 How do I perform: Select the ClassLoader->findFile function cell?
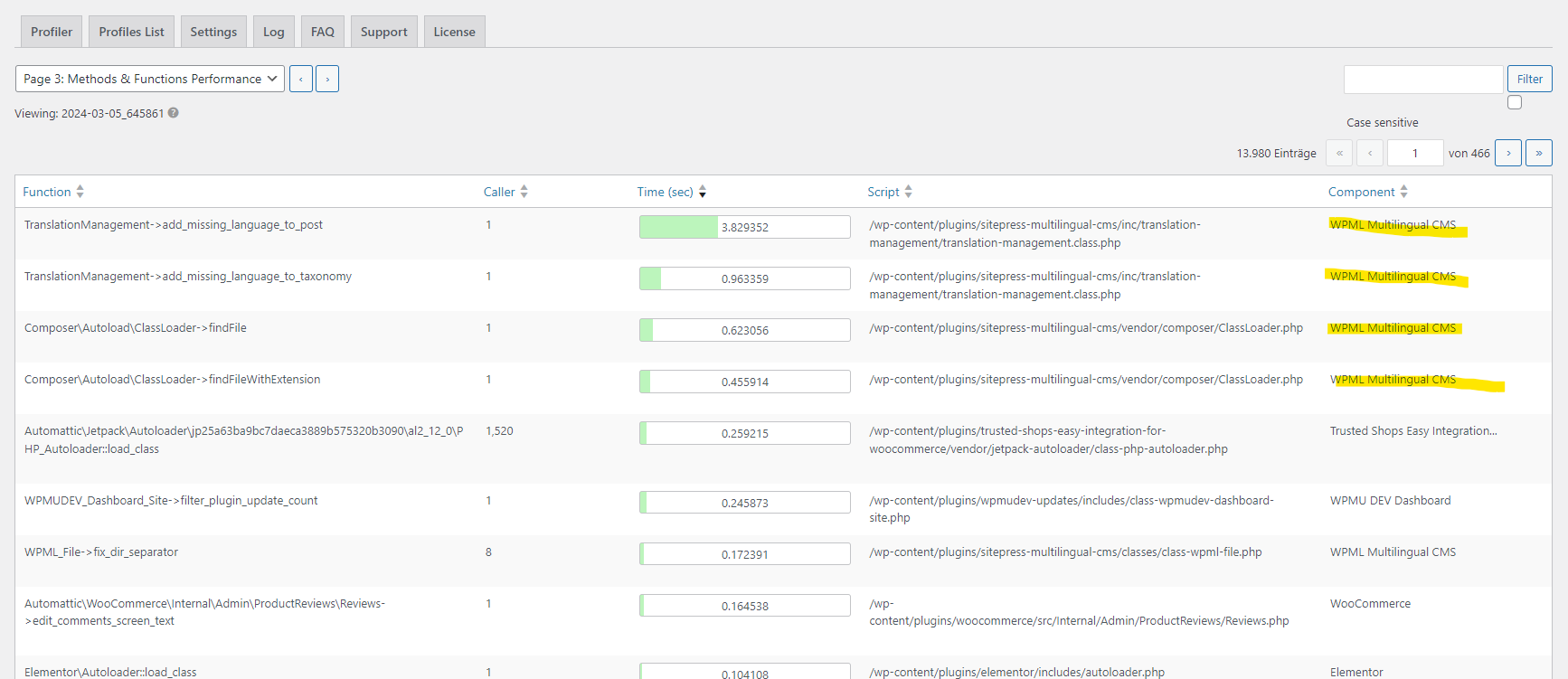(x=136, y=327)
